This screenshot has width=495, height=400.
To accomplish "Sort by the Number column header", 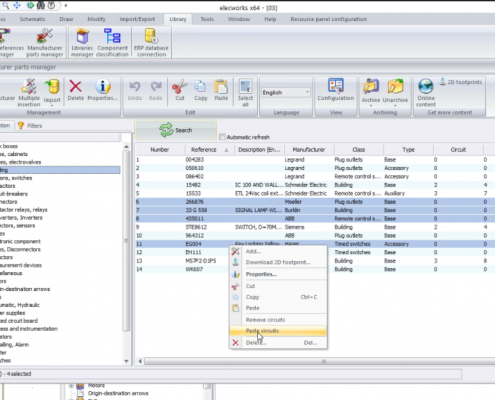I will pos(160,150).
